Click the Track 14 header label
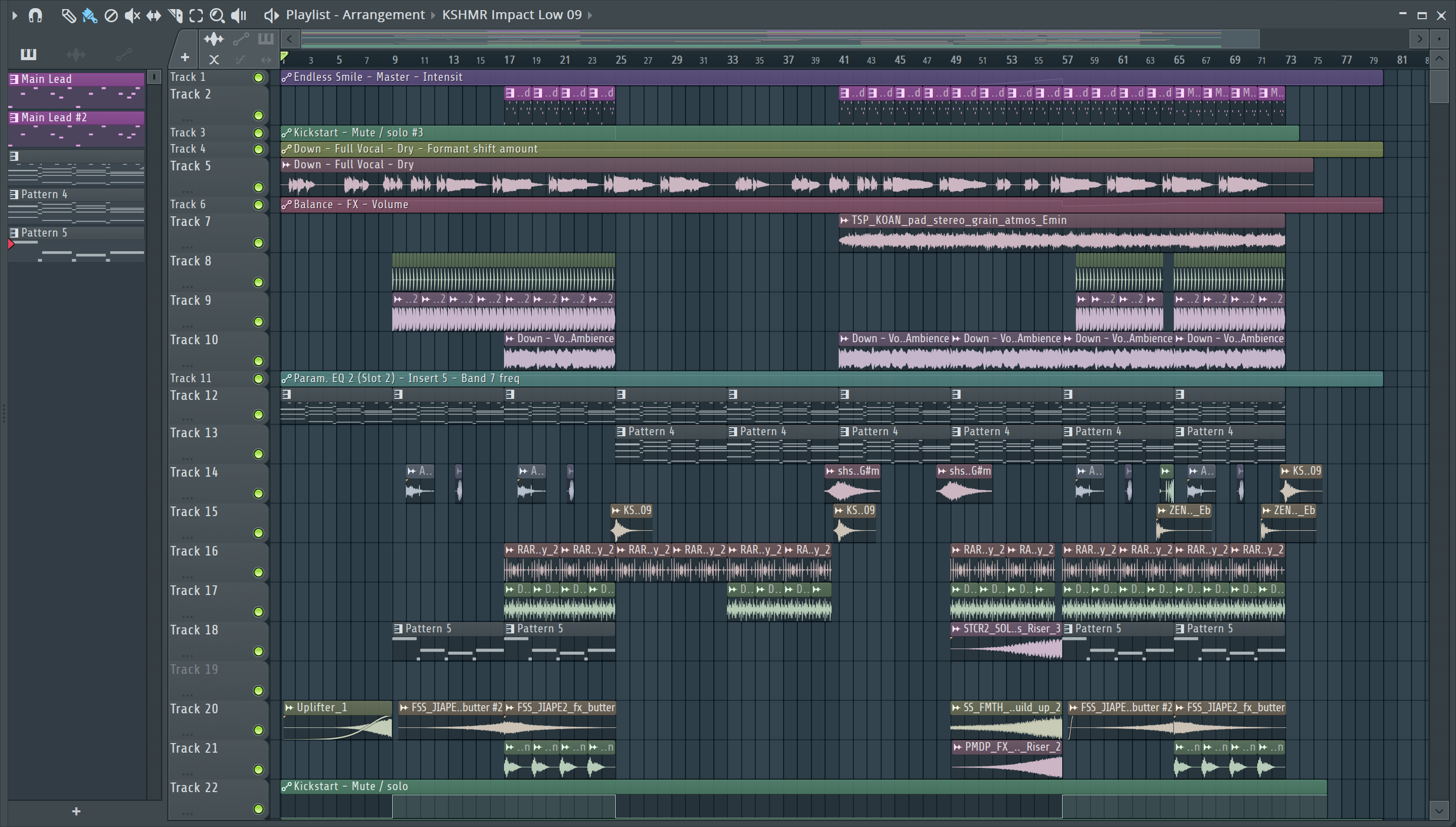This screenshot has height=827, width=1456. pyautogui.click(x=194, y=473)
